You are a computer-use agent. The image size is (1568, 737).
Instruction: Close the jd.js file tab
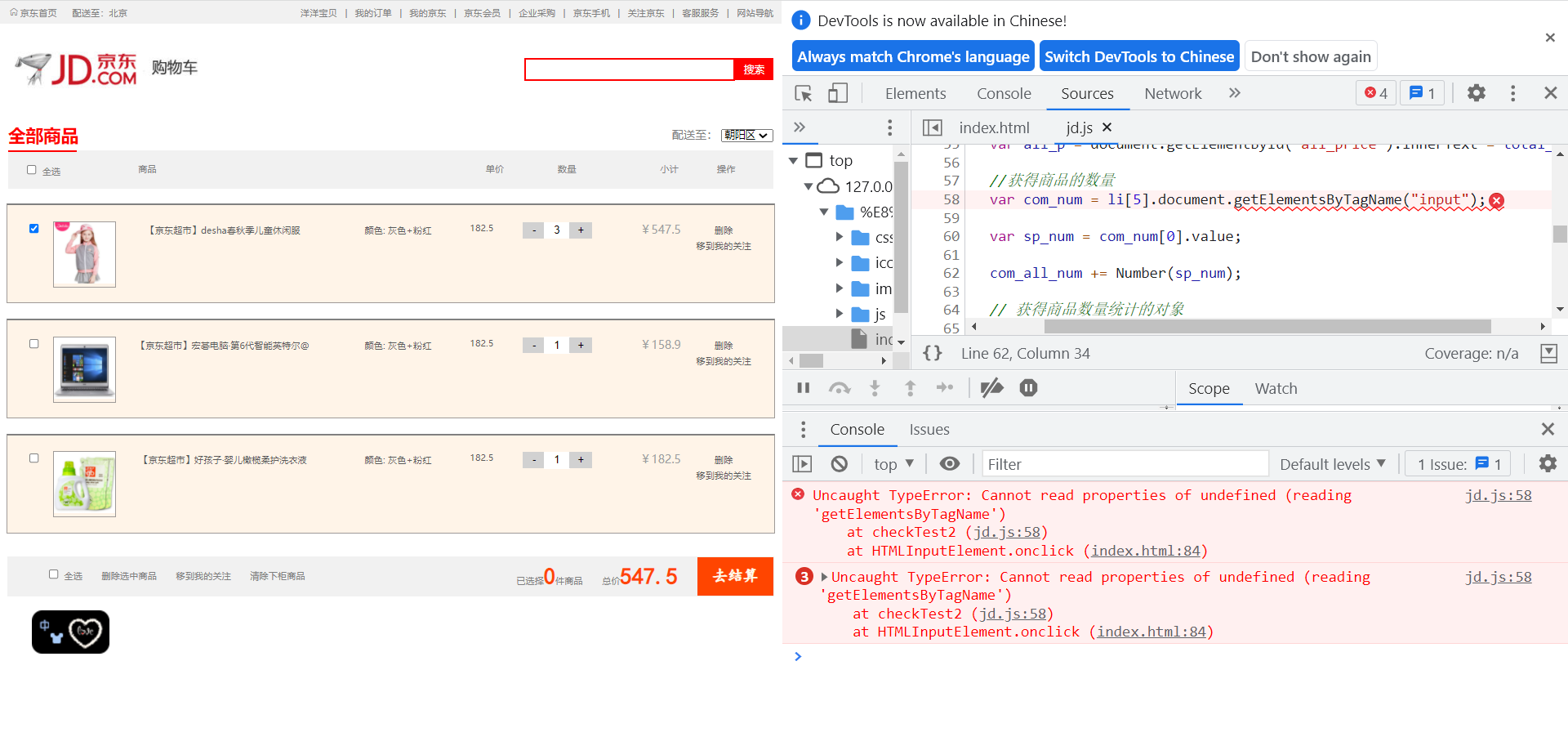point(1107,127)
